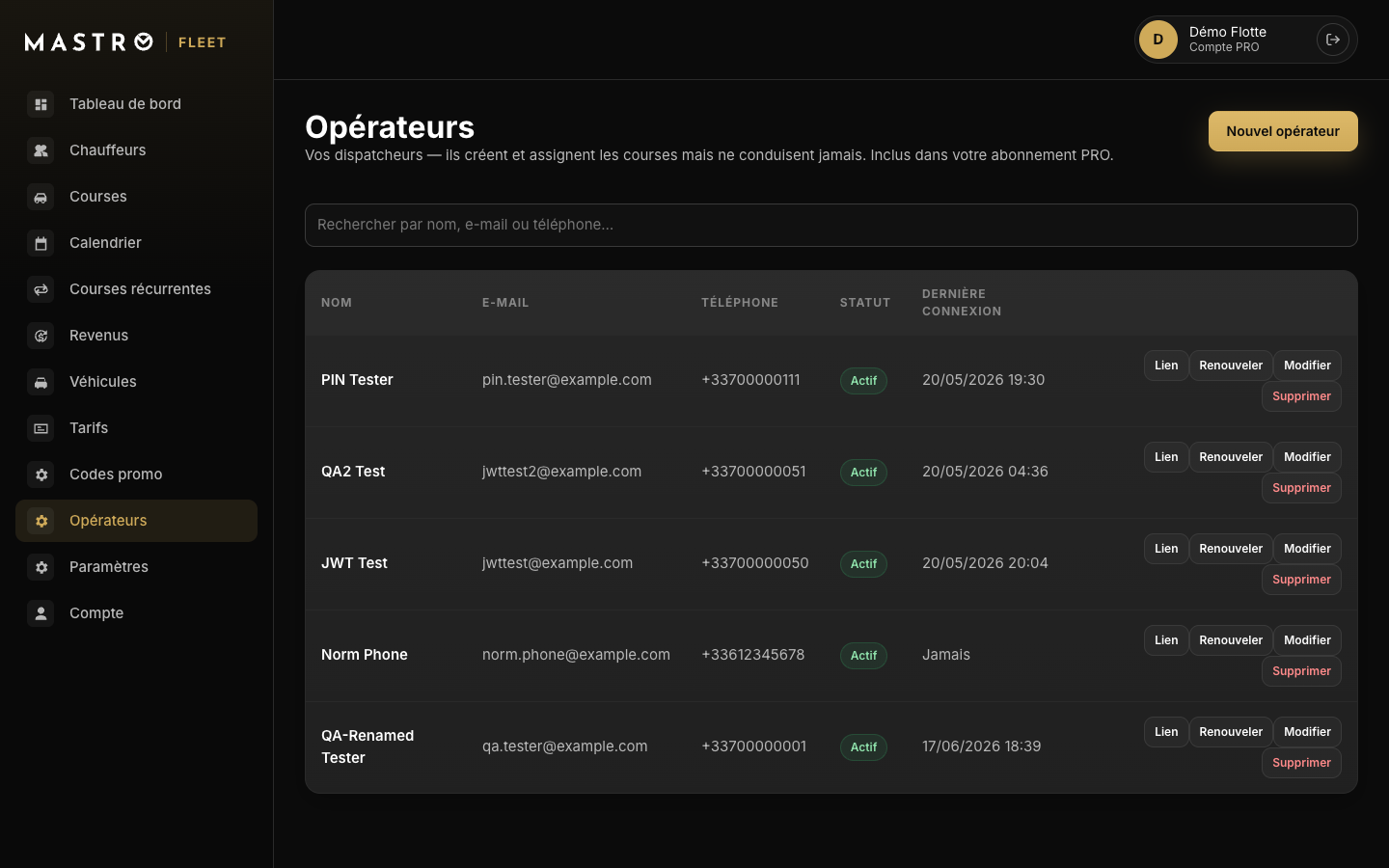Screen dimensions: 1389x868
Task: Click the Jamais last connection value
Action: point(946,655)
